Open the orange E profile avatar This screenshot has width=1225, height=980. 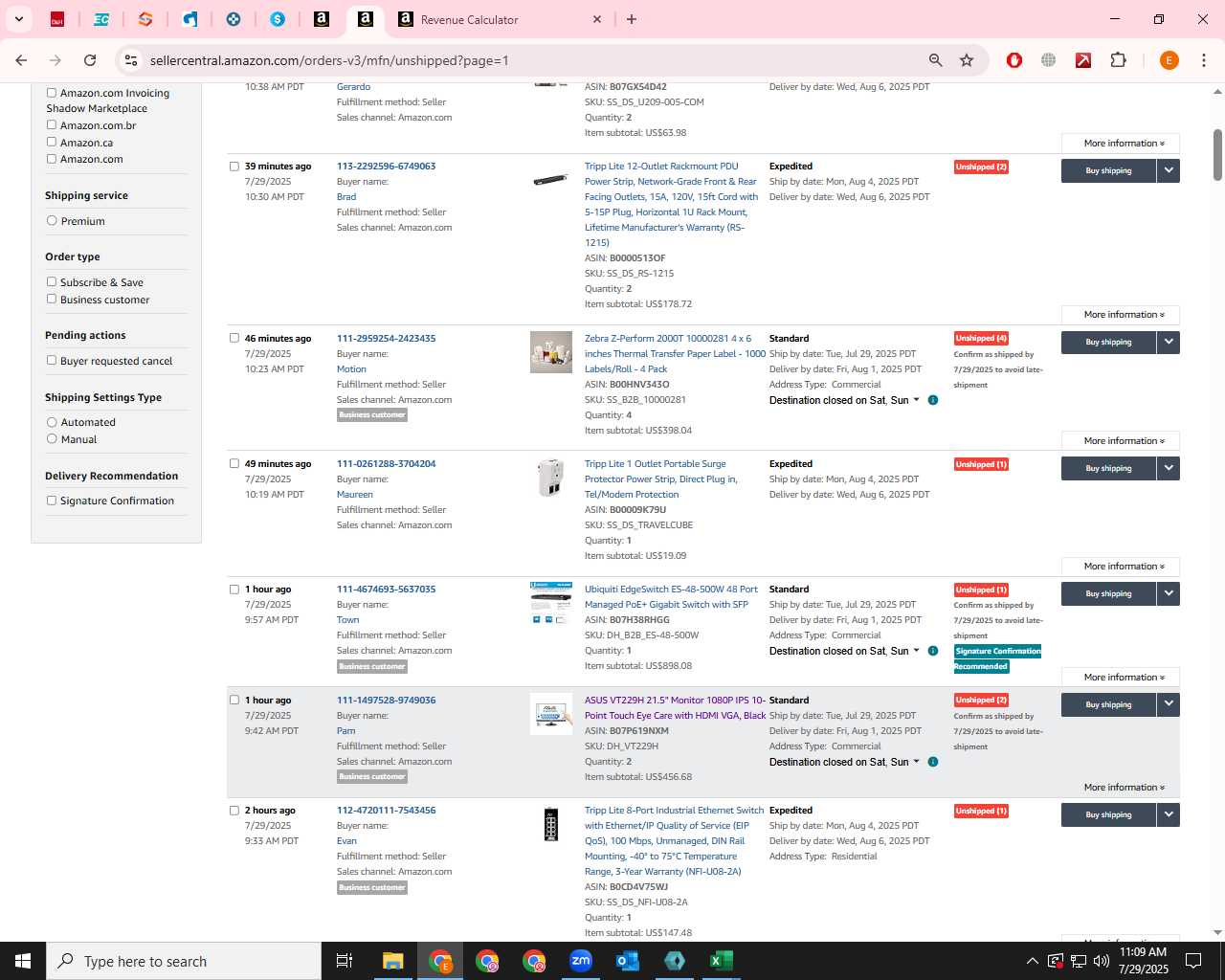(x=1169, y=60)
